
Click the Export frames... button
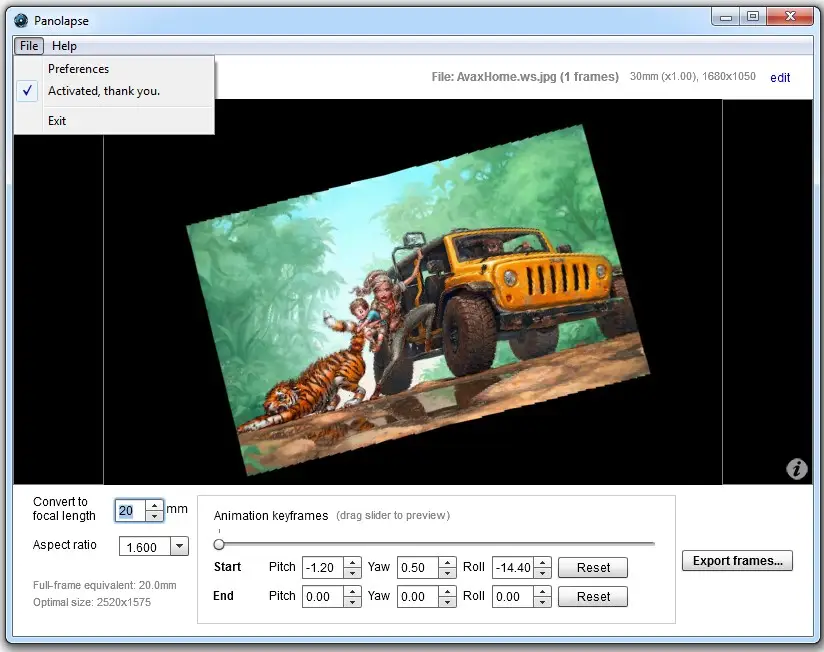[x=737, y=561]
